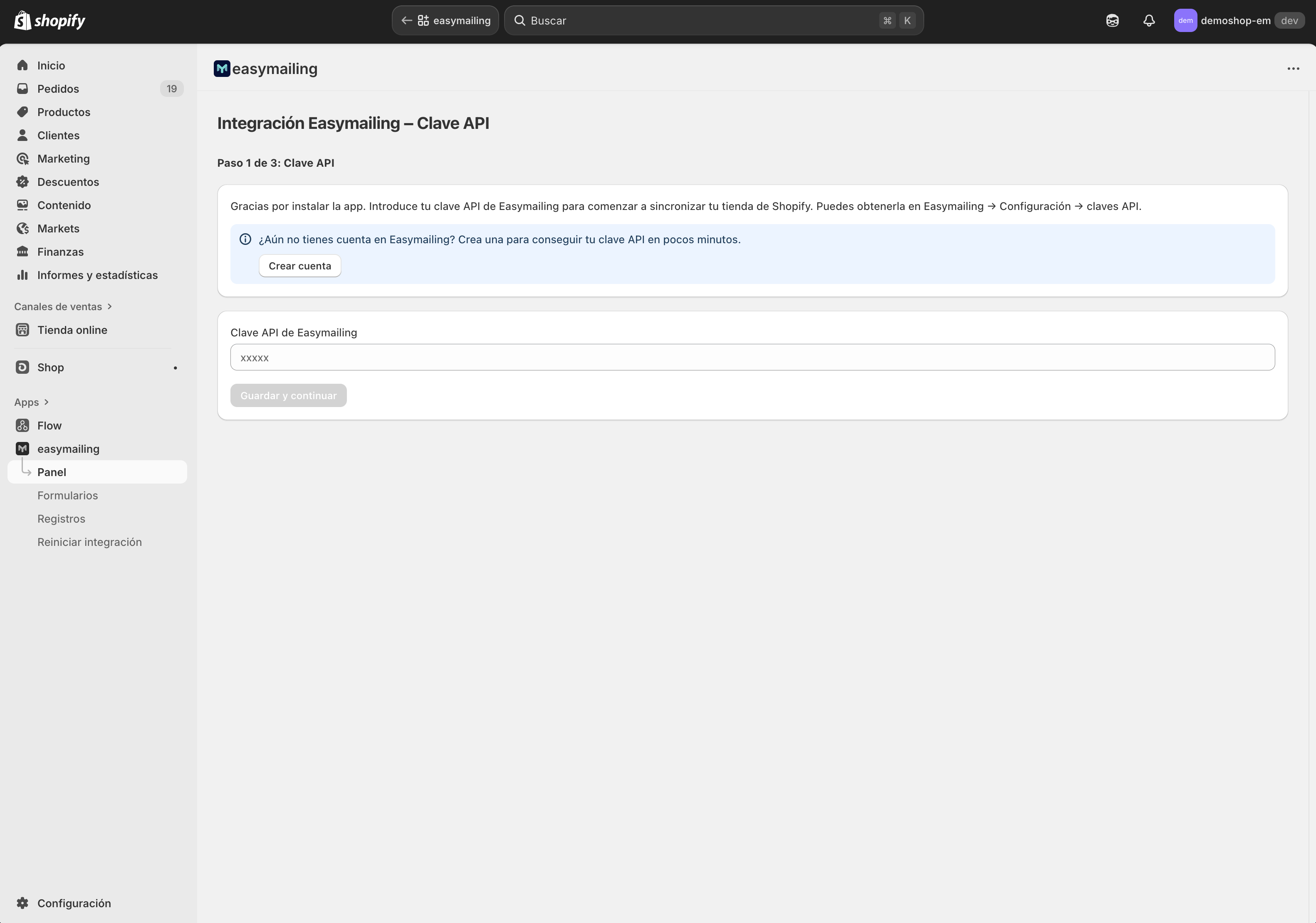Click the Clave API de Easymailing field
This screenshot has height=923, width=1316.
752,358
